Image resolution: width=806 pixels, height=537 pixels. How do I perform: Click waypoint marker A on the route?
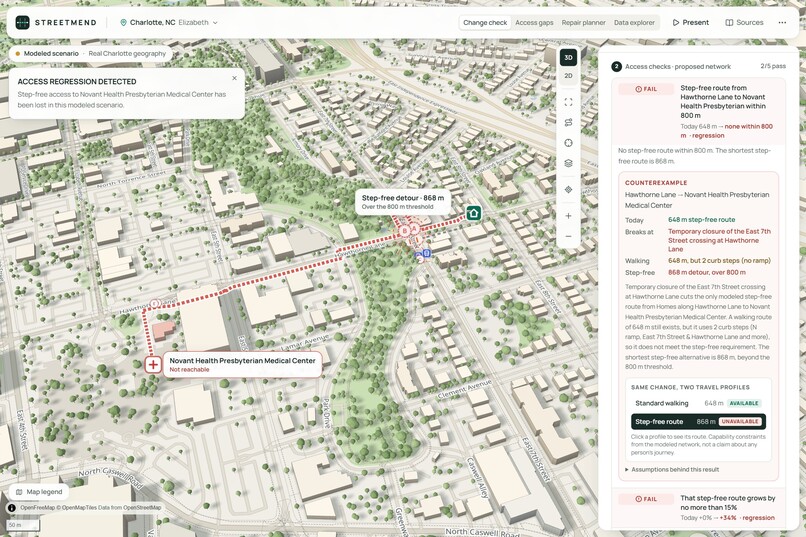(x=414, y=229)
